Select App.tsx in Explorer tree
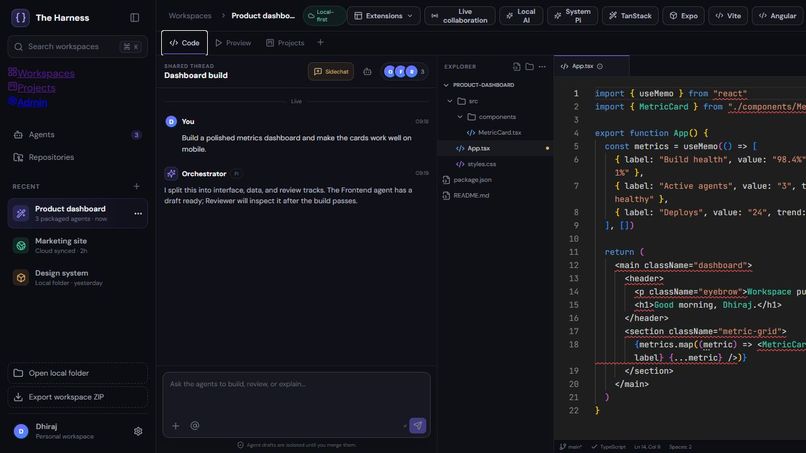 (495, 148)
